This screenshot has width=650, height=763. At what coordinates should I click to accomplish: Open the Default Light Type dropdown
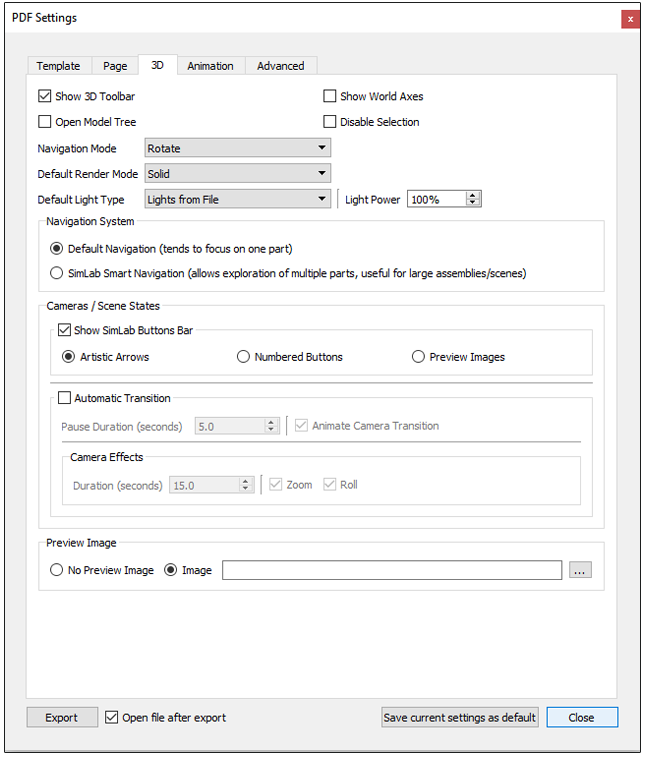click(x=238, y=199)
